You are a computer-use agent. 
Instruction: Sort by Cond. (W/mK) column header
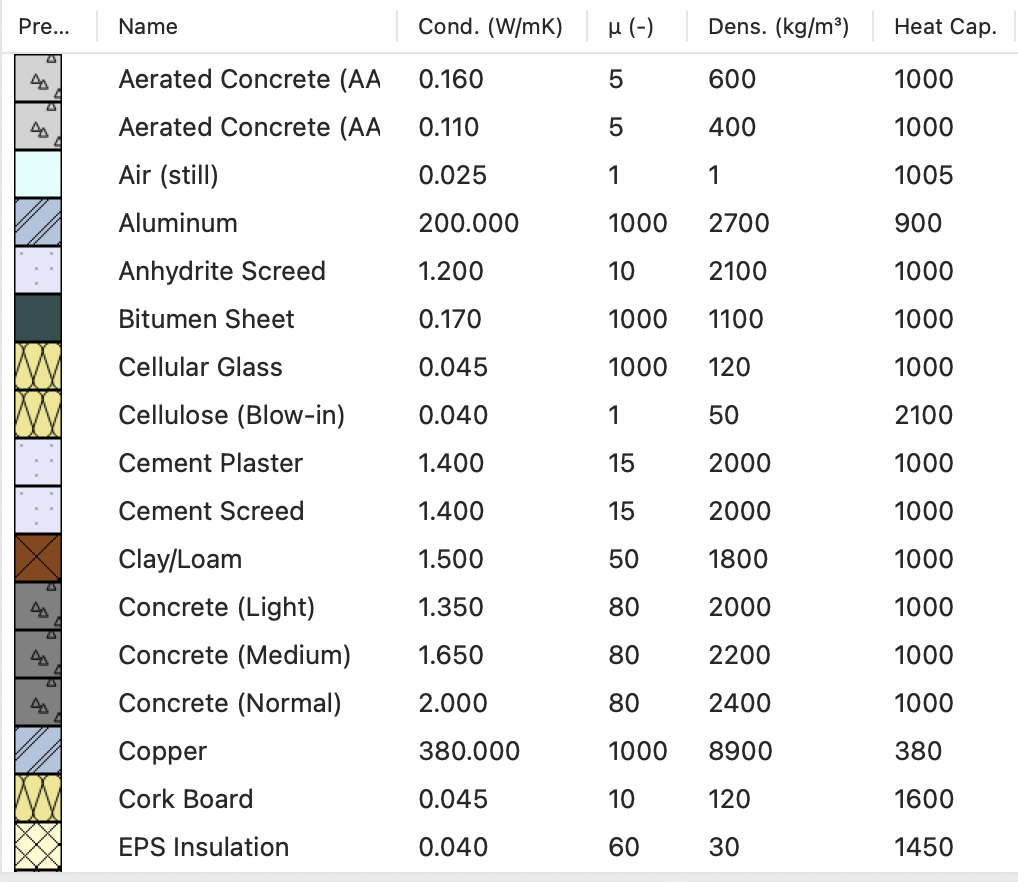tap(490, 27)
